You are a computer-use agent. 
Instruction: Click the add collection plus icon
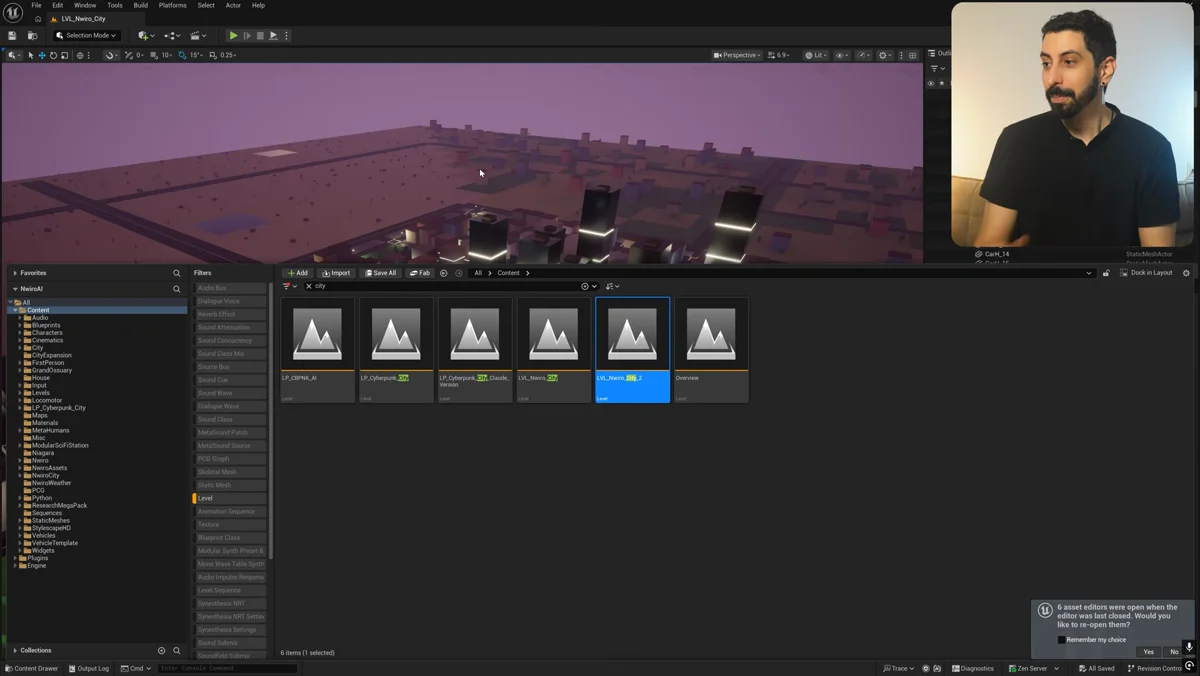click(x=161, y=650)
